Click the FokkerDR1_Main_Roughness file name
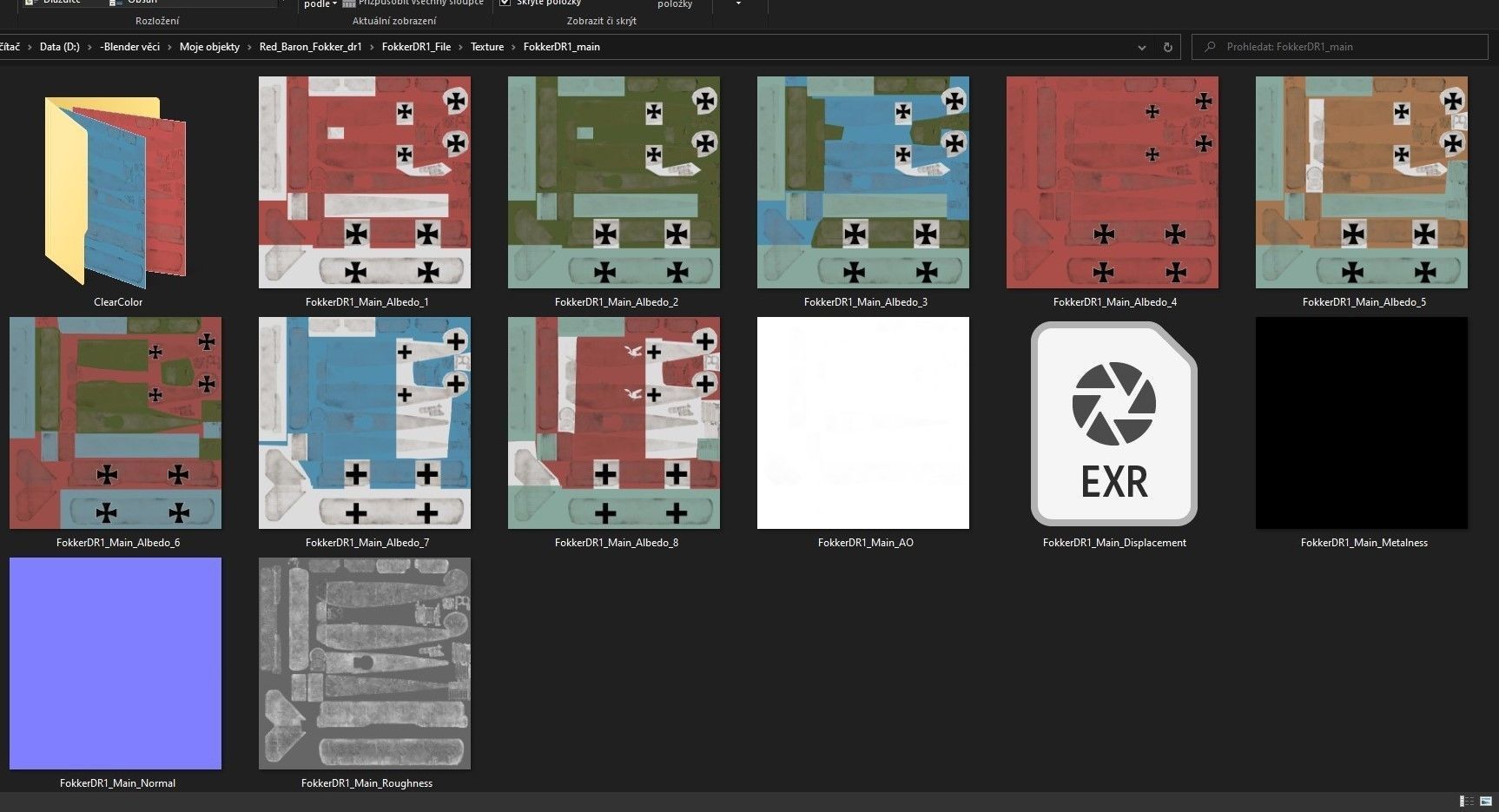The width and height of the screenshot is (1499, 812). 366,783
